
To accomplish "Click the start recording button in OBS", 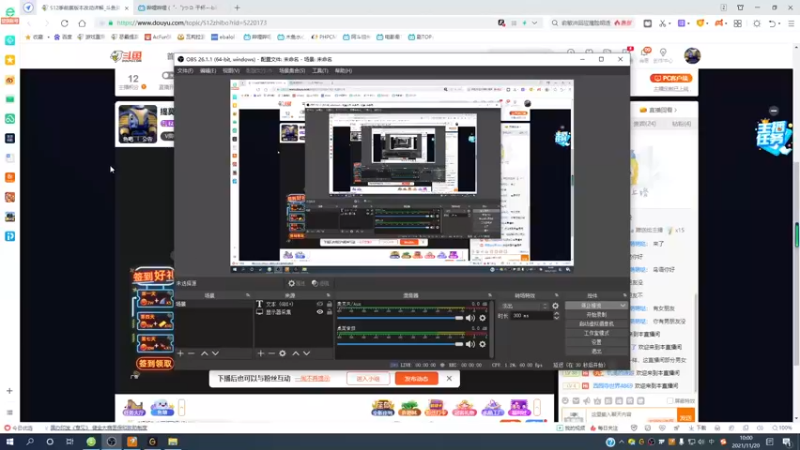I will coord(596,315).
